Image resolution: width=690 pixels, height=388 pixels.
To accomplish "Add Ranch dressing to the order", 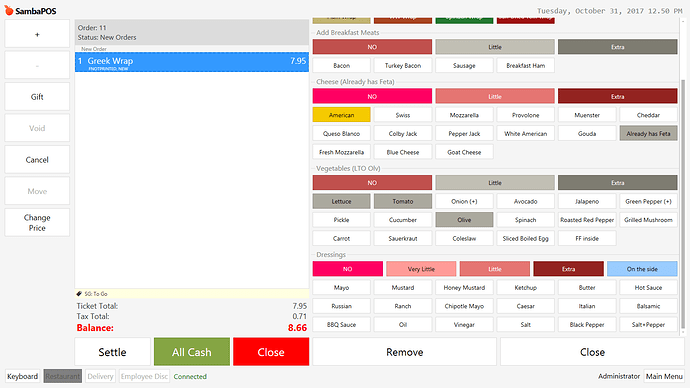I will point(403,306).
